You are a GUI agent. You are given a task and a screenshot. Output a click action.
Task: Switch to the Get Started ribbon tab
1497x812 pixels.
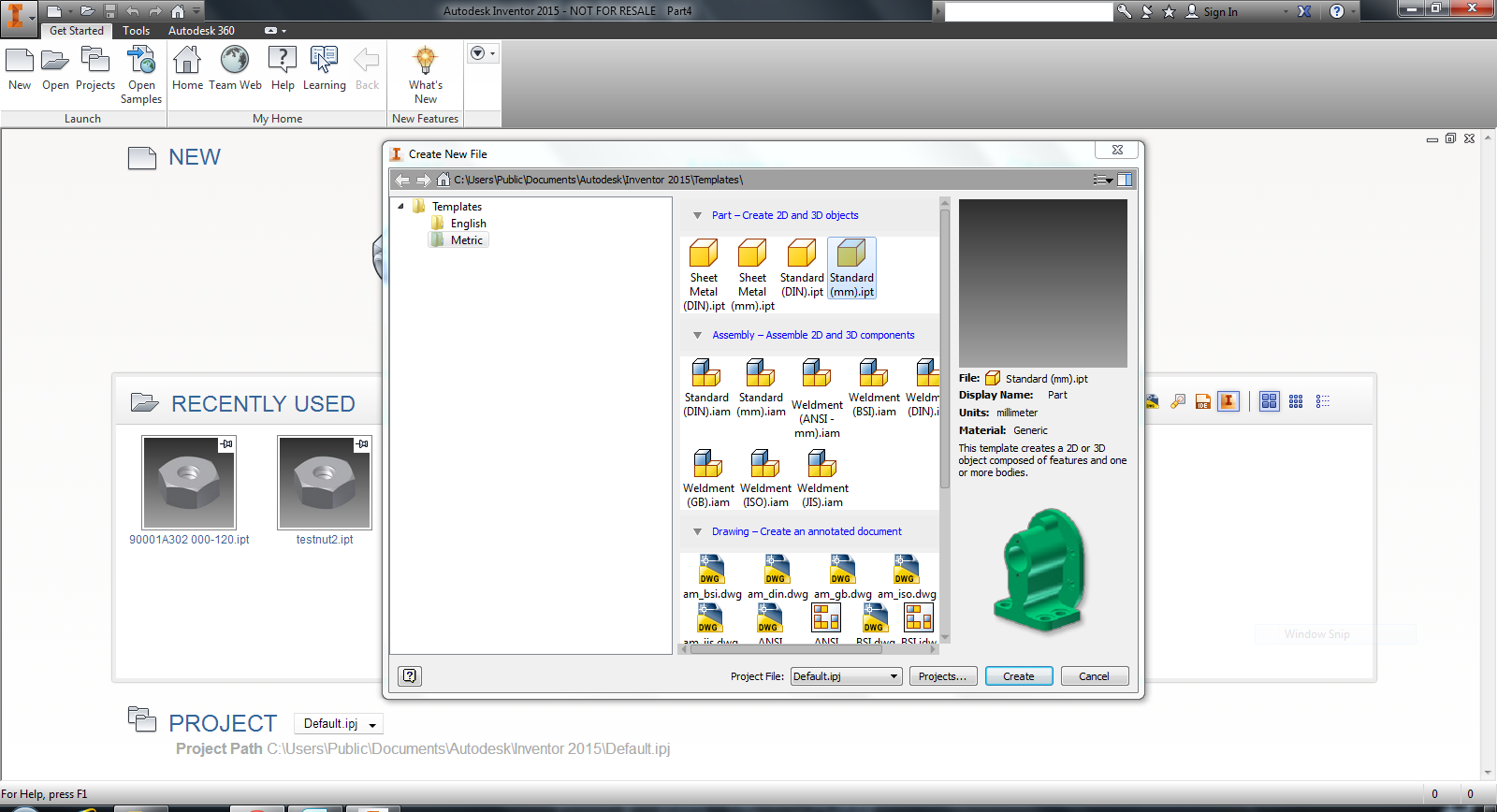pyautogui.click(x=77, y=31)
